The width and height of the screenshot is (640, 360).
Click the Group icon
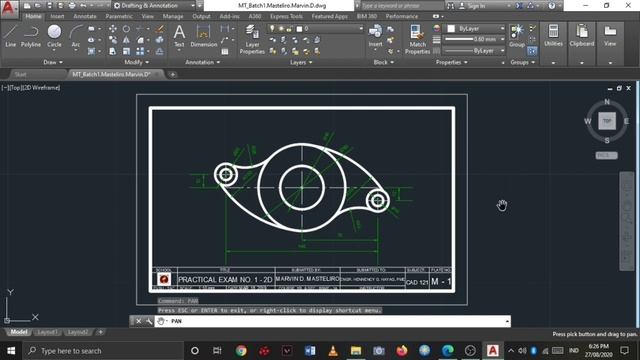517,36
